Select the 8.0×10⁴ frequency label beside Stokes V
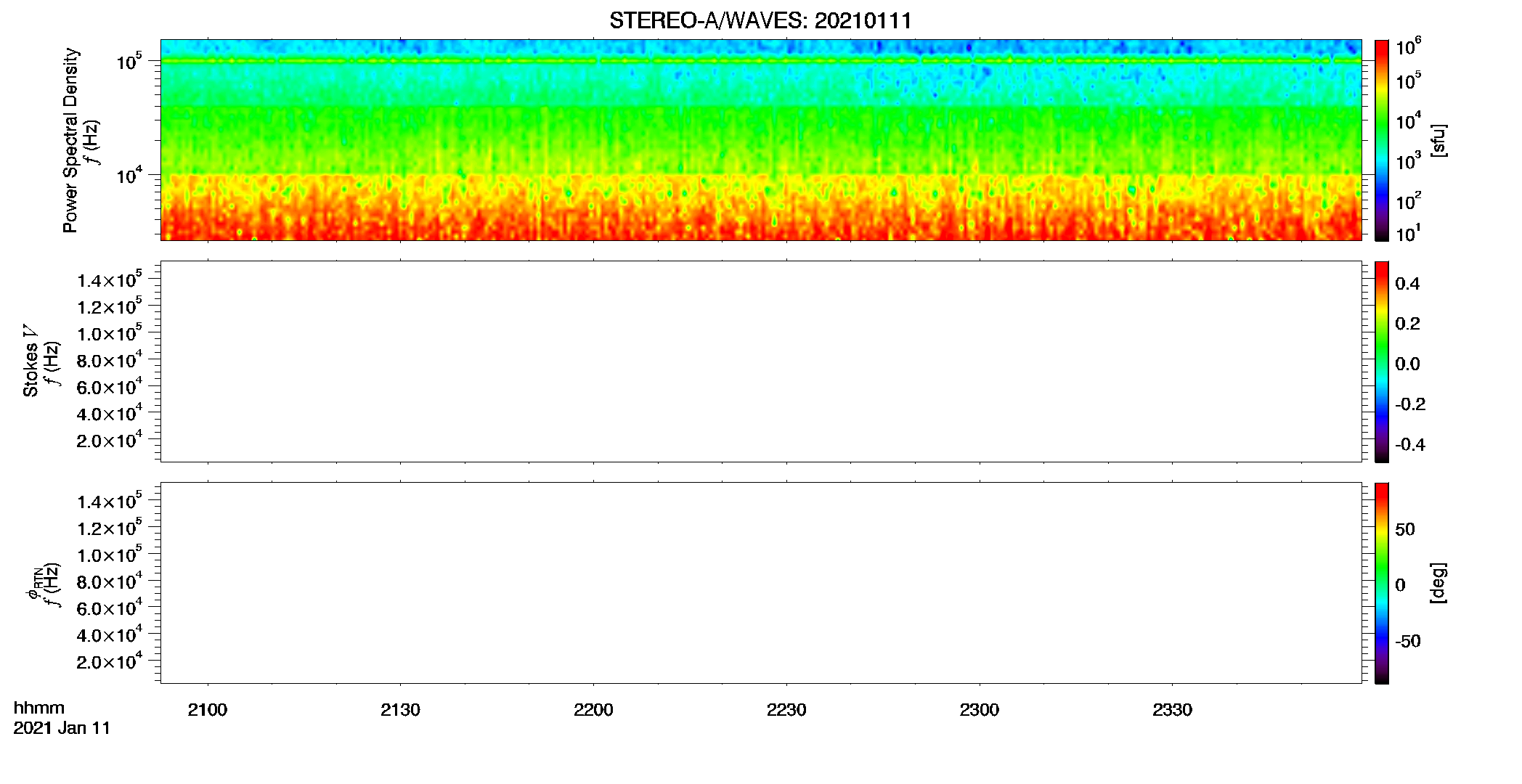Image resolution: width=1522 pixels, height=784 pixels. coord(110,360)
